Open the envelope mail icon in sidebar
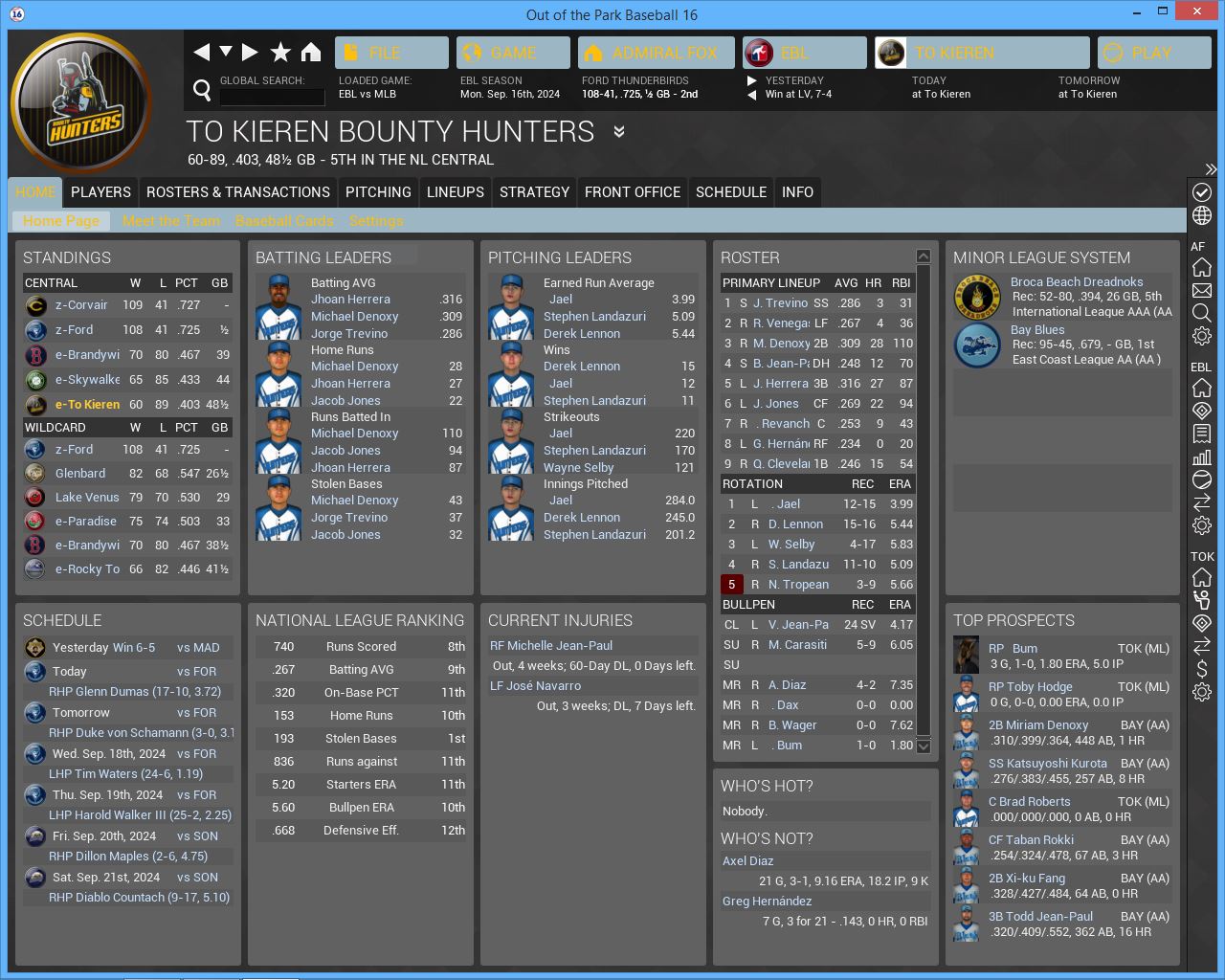Screen dimensions: 1225x980 (x=1202, y=290)
